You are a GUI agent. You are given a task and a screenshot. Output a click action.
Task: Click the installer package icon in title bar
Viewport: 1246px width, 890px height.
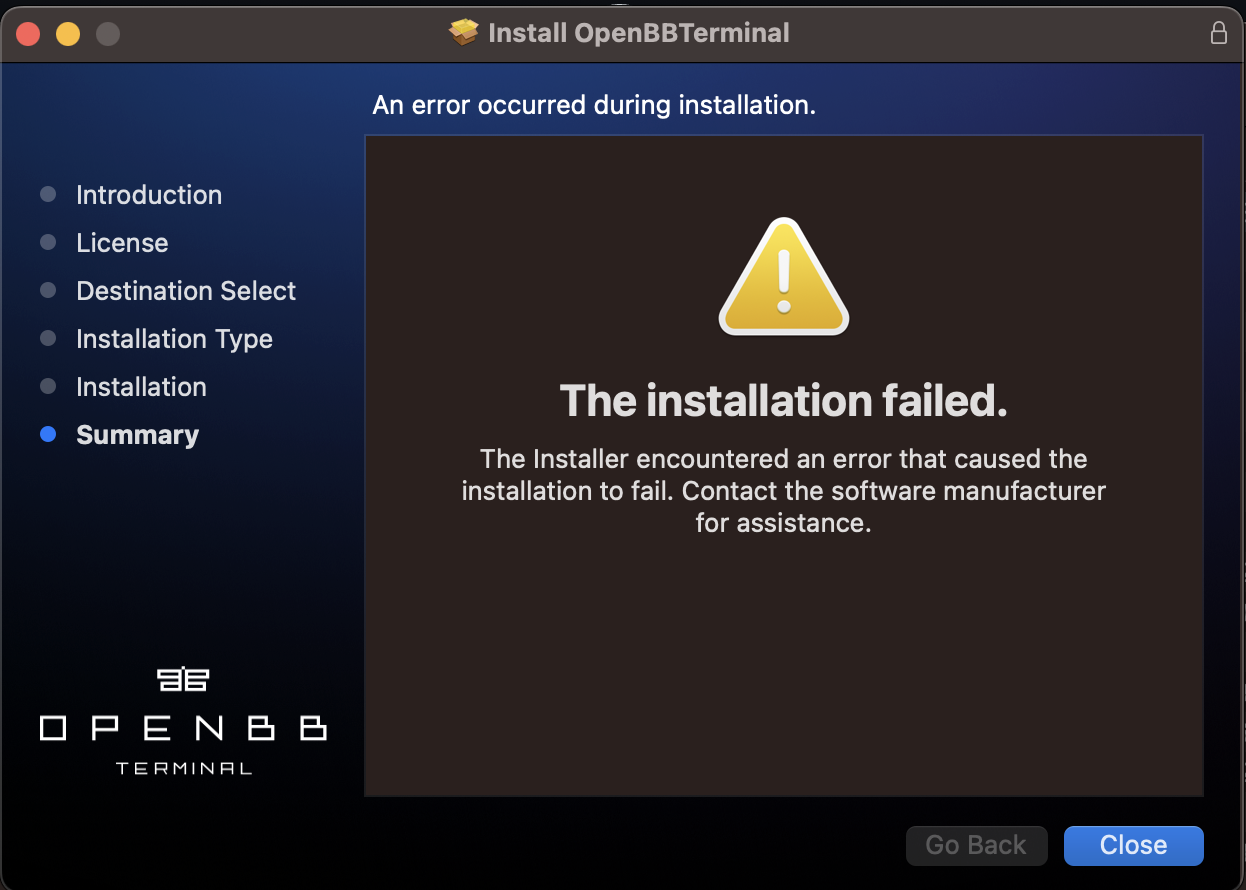tap(463, 32)
